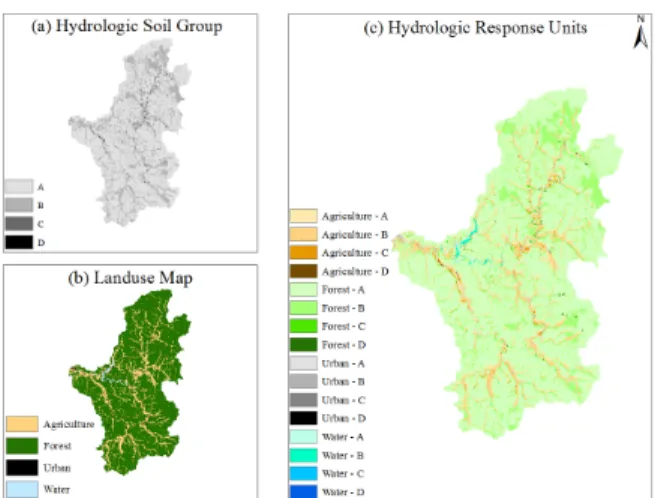Click the soil group A legend swatch

pyautogui.click(x=19, y=186)
